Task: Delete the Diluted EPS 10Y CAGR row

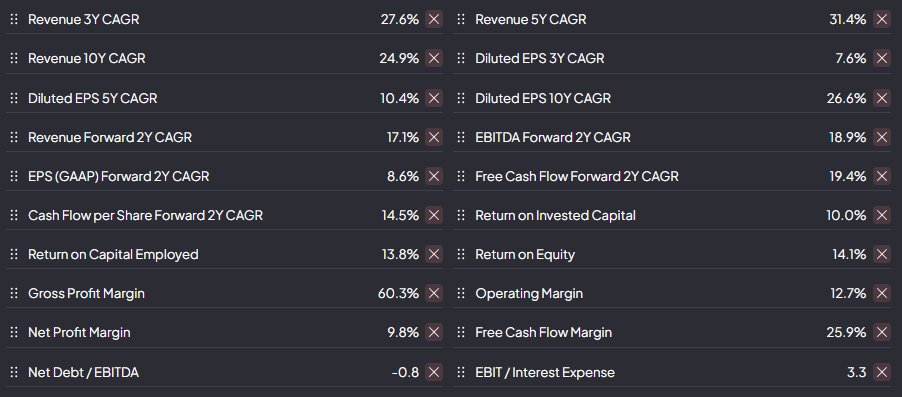Action: click(882, 98)
